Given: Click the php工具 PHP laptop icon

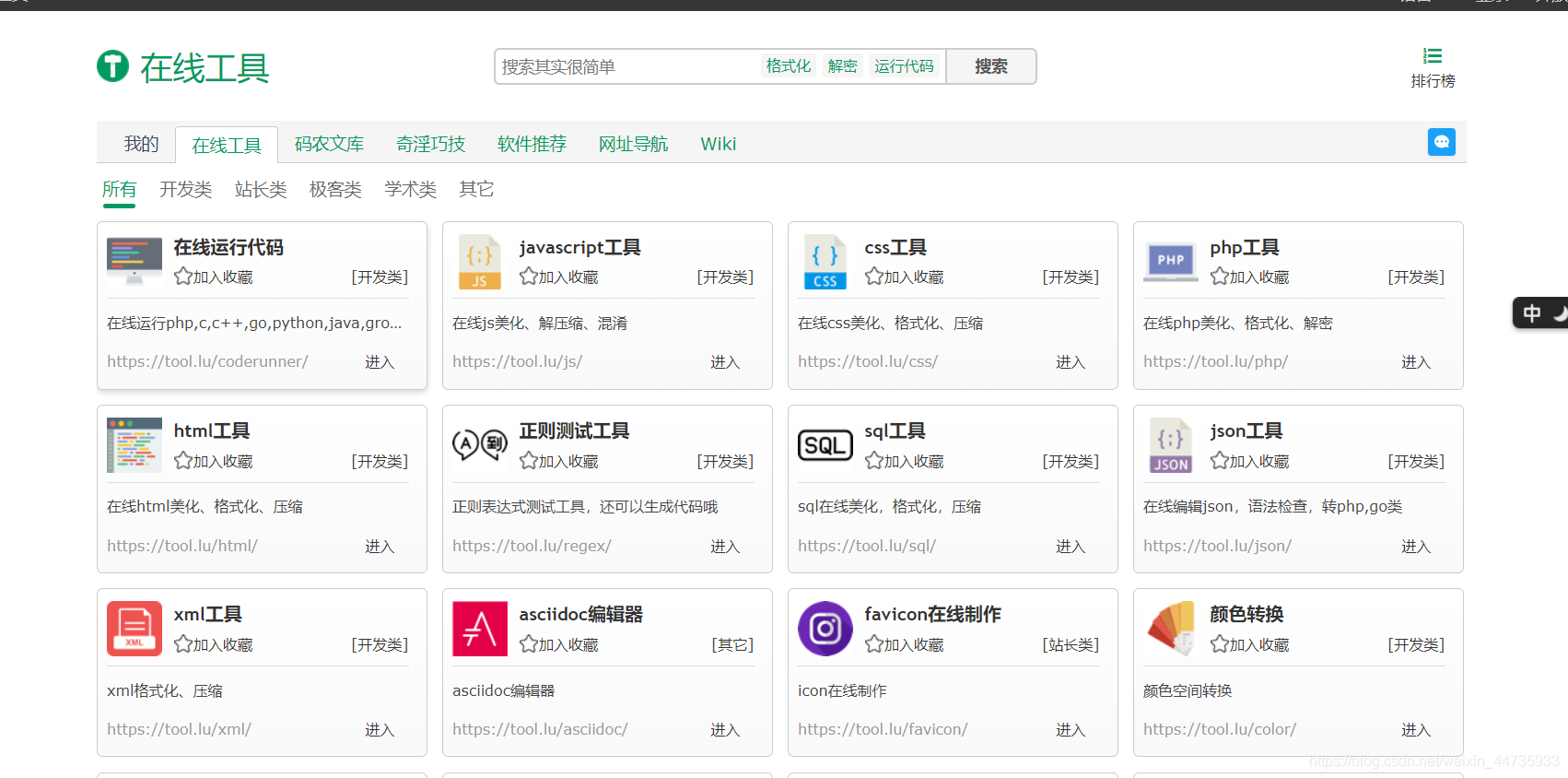Looking at the screenshot, I should click(1171, 262).
